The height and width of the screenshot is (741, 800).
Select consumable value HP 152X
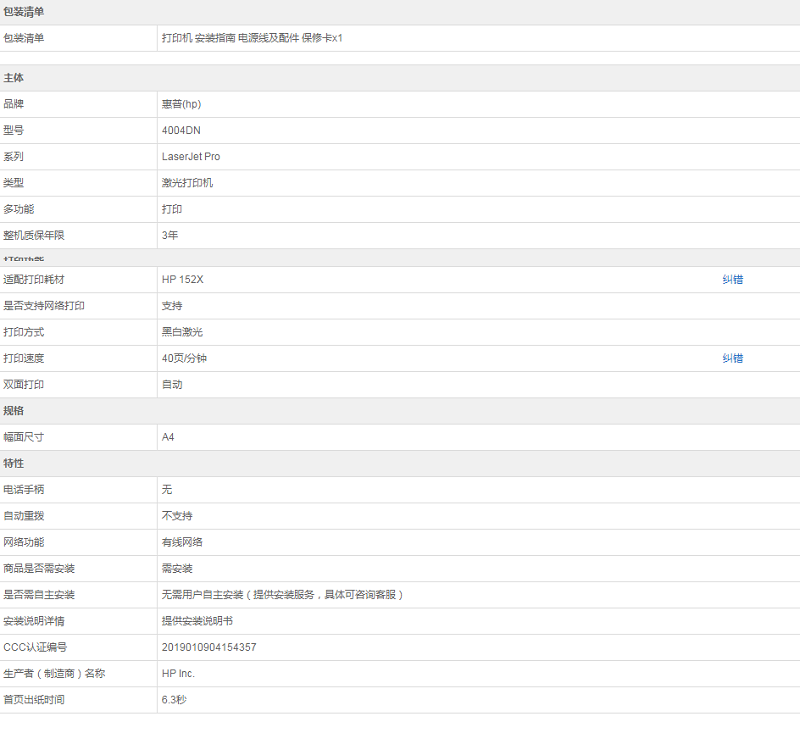coord(183,280)
